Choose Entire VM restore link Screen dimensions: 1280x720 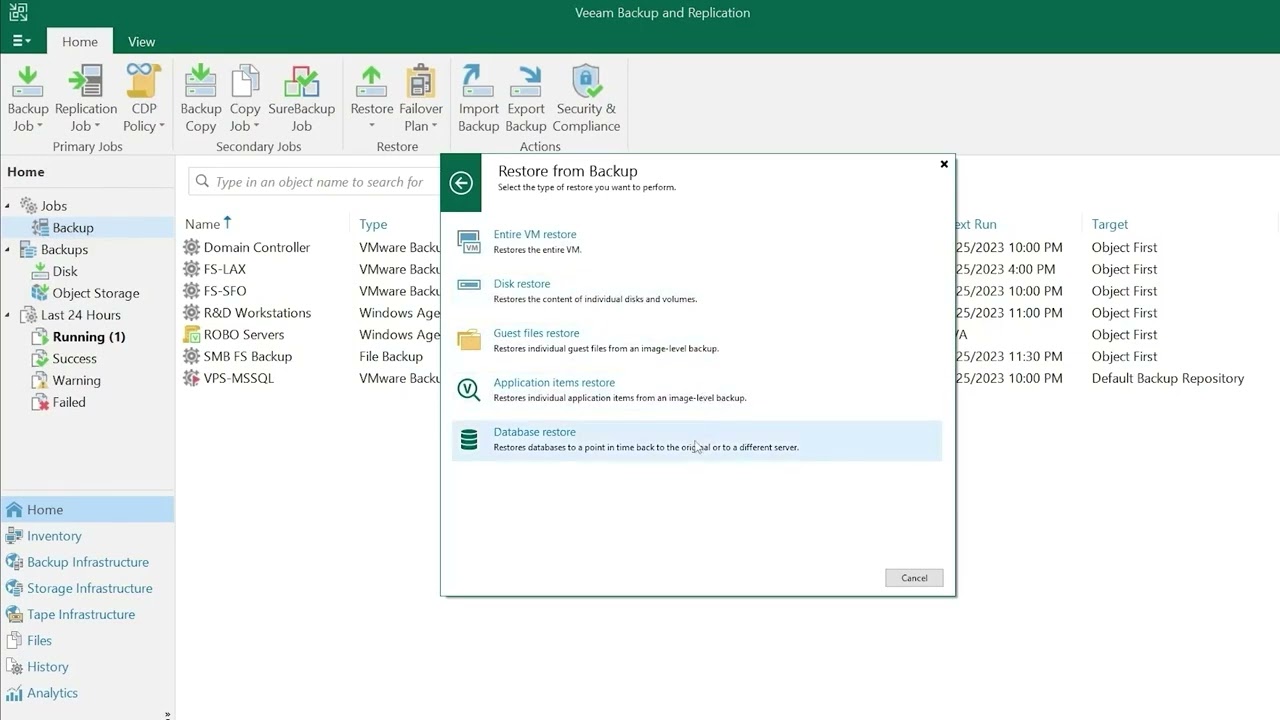coord(535,234)
